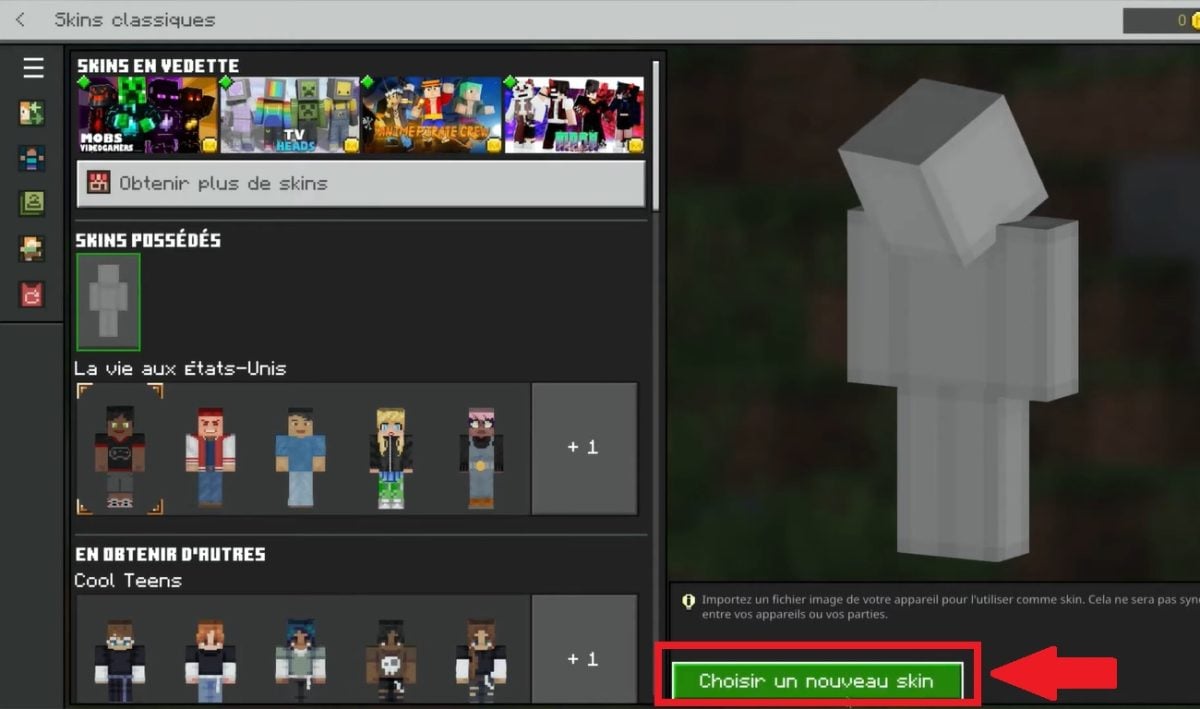The height and width of the screenshot is (709, 1200).
Task: Expand La vie aux États-Unis with +1 tile
Action: click(583, 448)
